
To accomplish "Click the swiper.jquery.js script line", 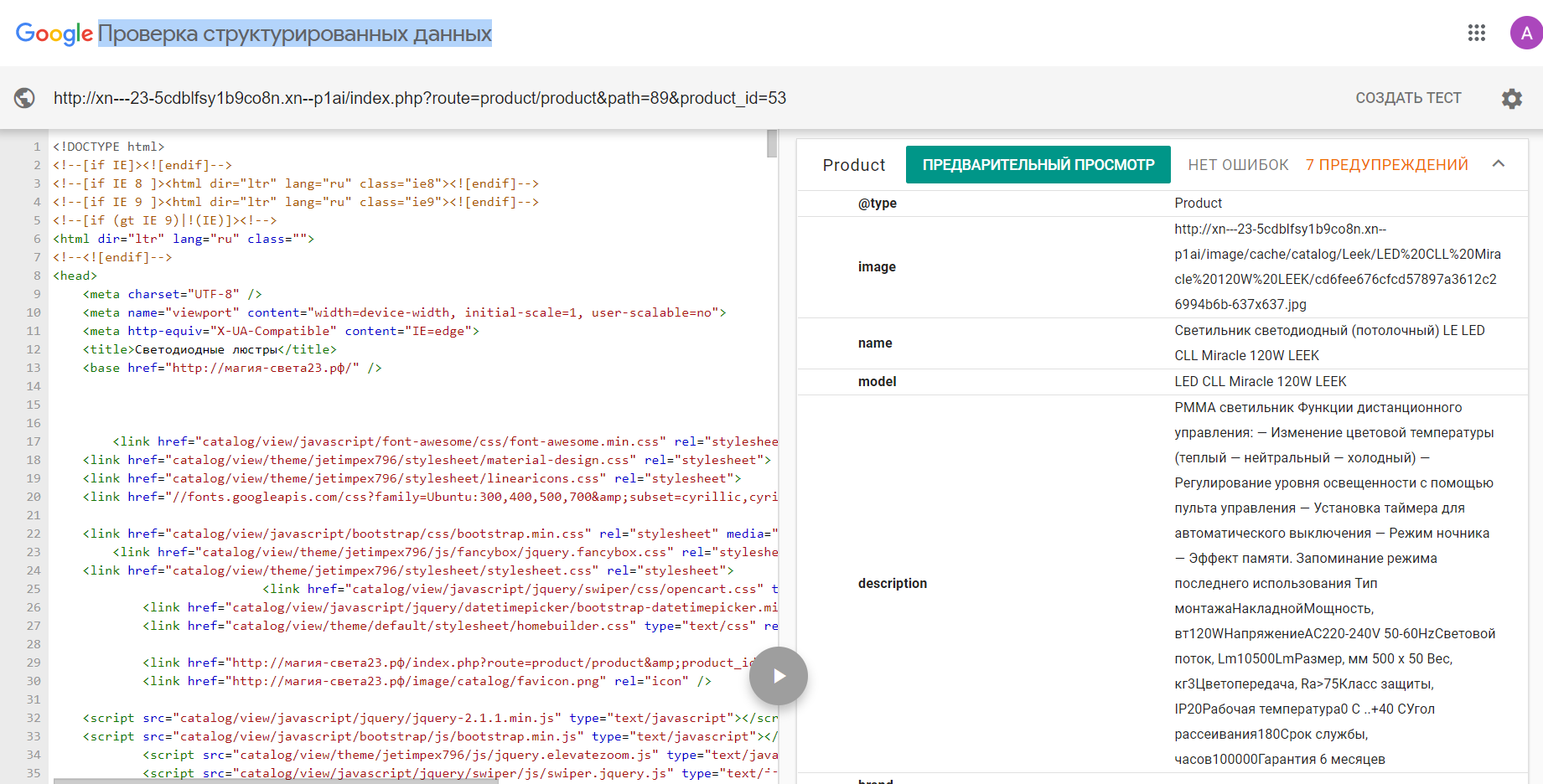I will tap(460, 773).
